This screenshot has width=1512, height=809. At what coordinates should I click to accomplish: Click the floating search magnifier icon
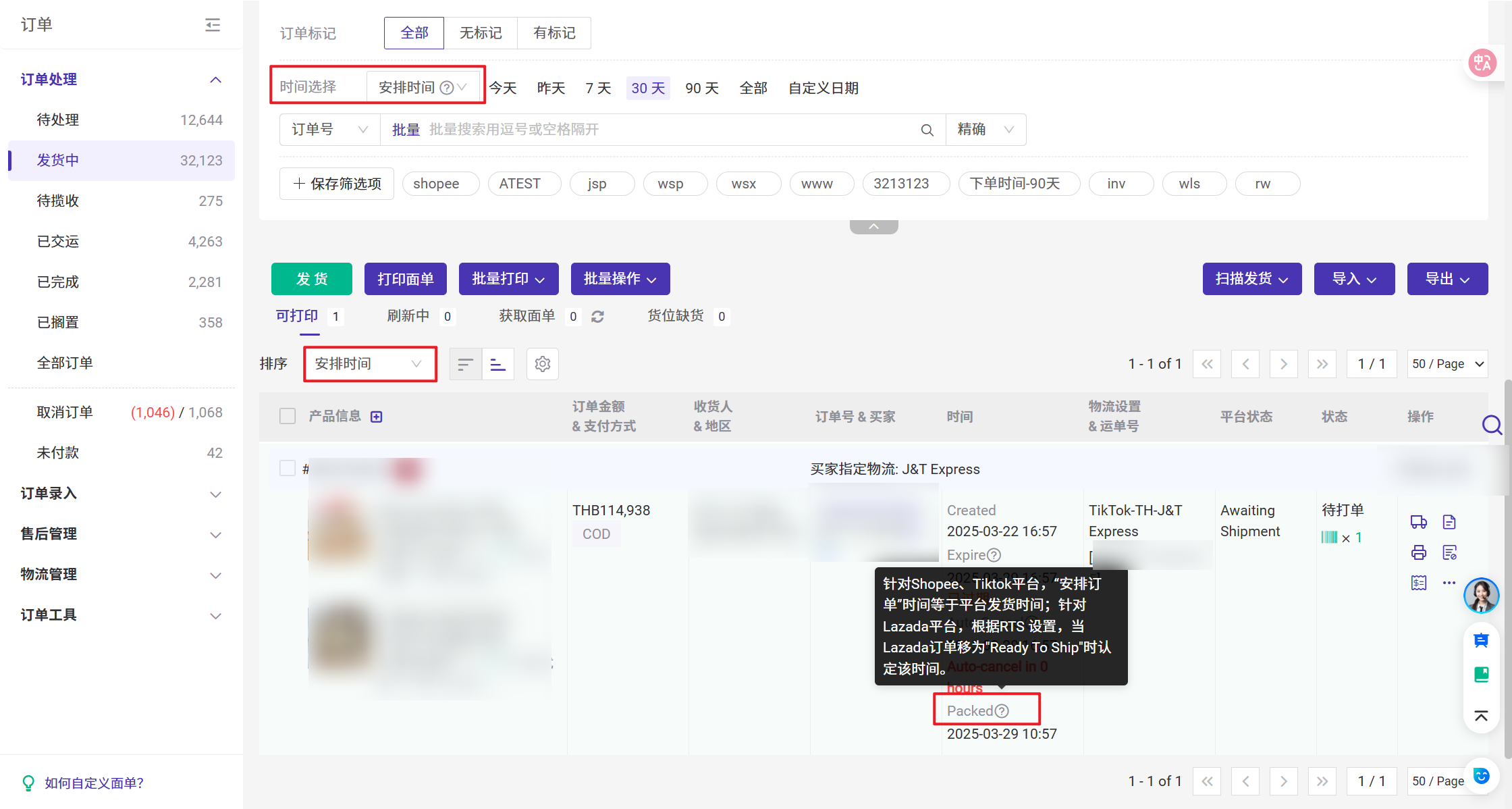pyautogui.click(x=1491, y=425)
